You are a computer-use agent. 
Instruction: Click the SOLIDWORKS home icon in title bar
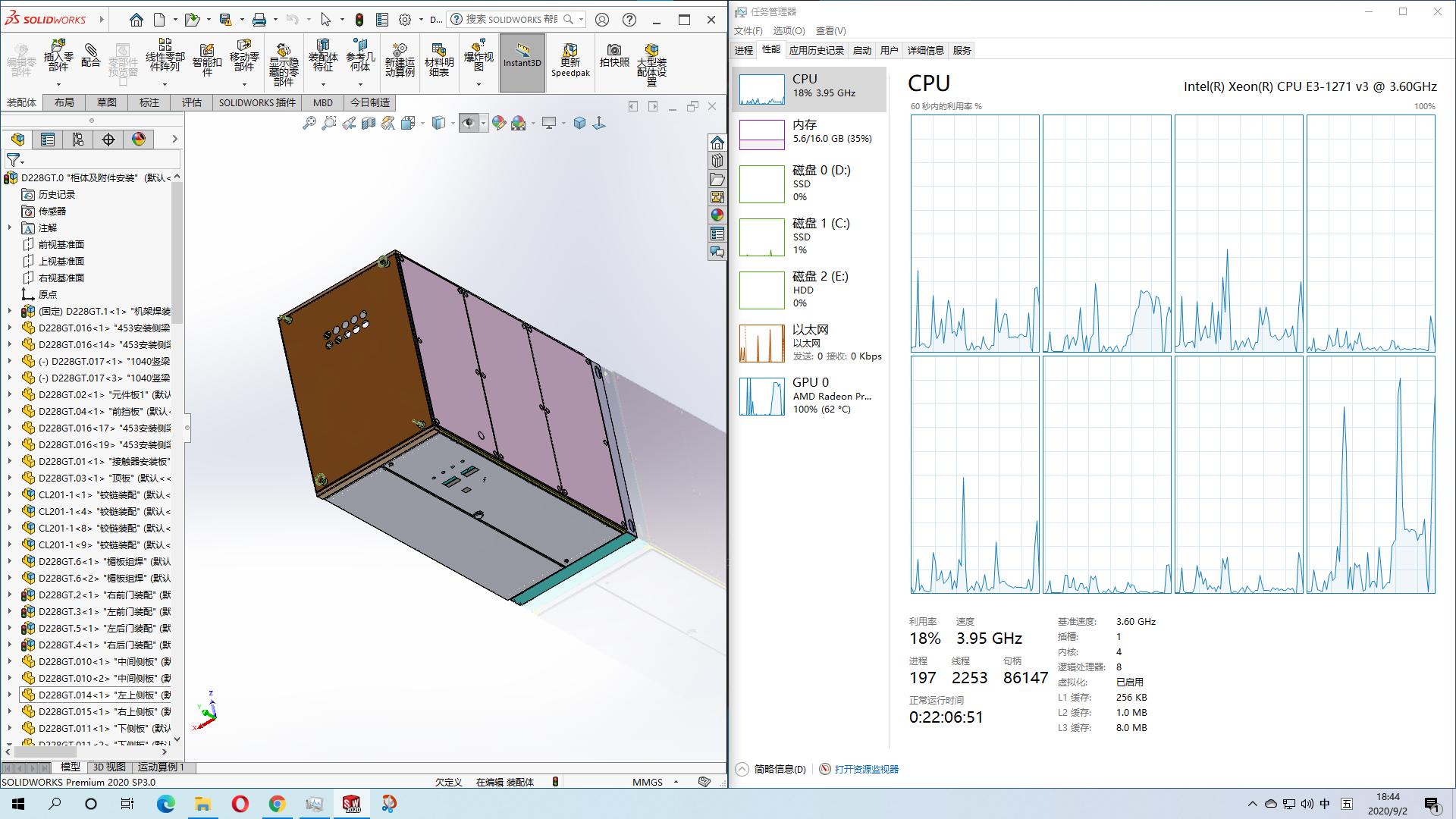coord(136,20)
